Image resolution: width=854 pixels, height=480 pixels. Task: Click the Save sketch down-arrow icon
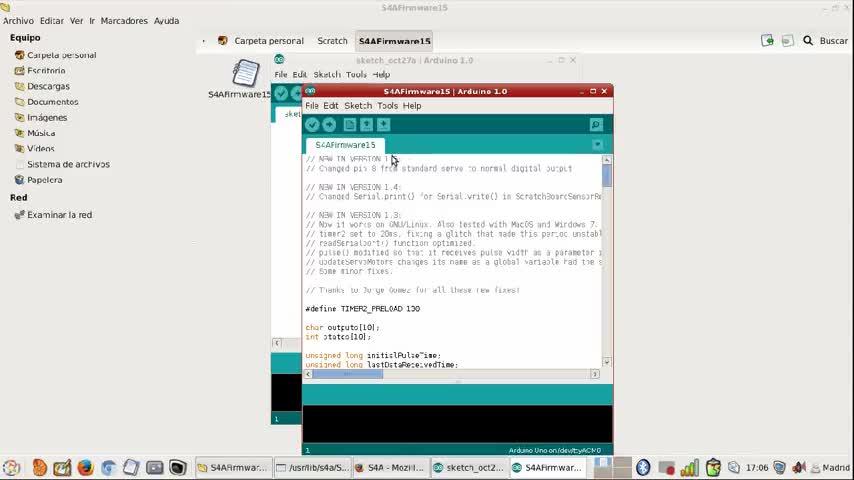383,125
